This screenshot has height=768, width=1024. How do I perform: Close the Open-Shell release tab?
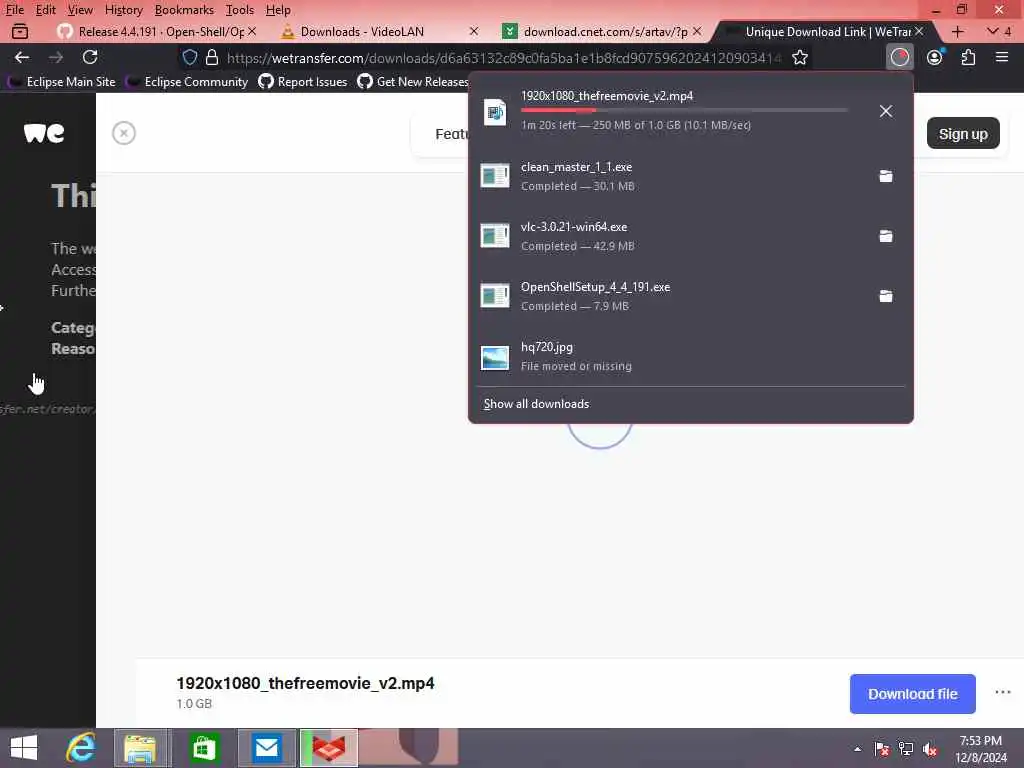pyautogui.click(x=252, y=31)
